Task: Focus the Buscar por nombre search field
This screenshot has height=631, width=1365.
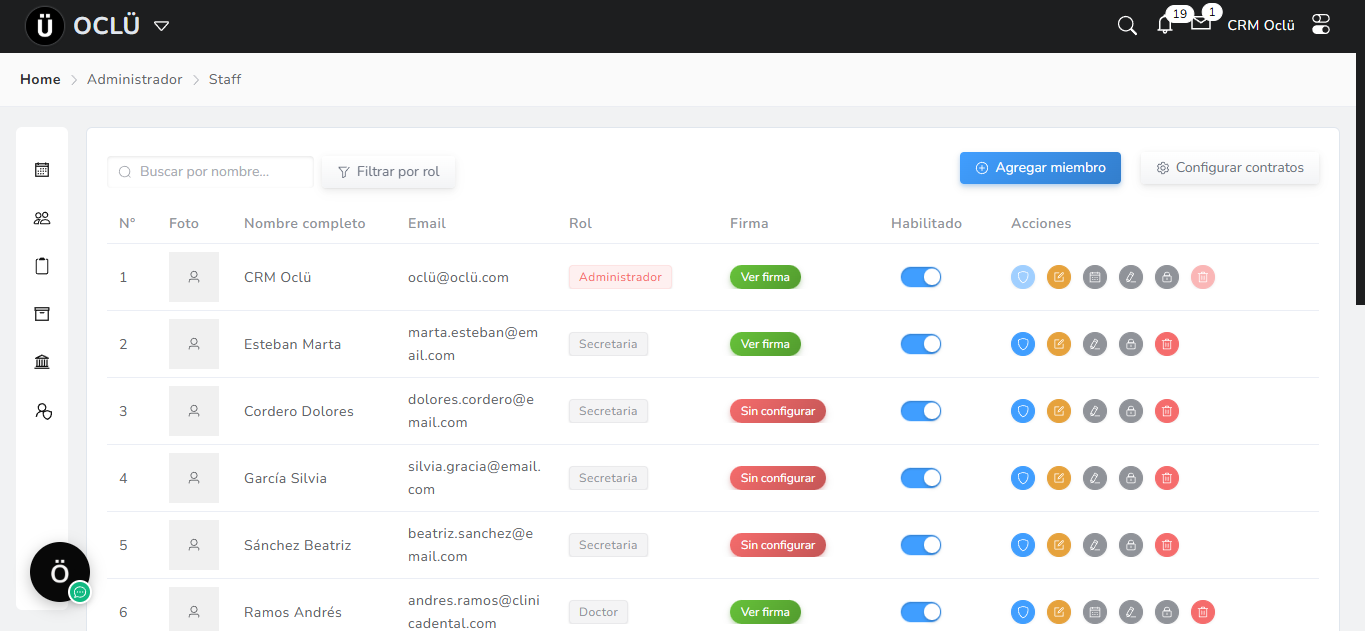Action: [x=211, y=172]
